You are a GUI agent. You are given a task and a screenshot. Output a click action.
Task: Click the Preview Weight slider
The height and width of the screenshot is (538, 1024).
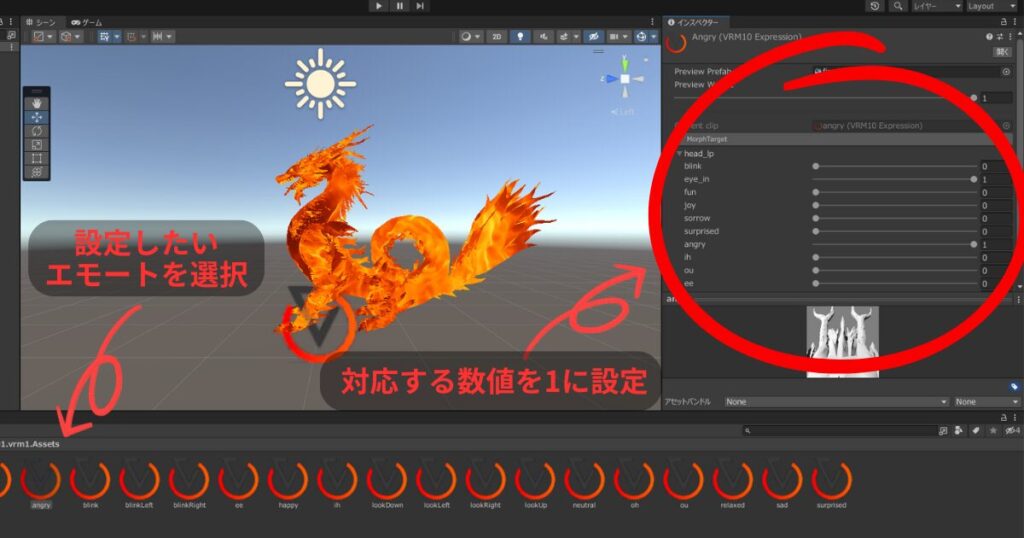[824, 98]
